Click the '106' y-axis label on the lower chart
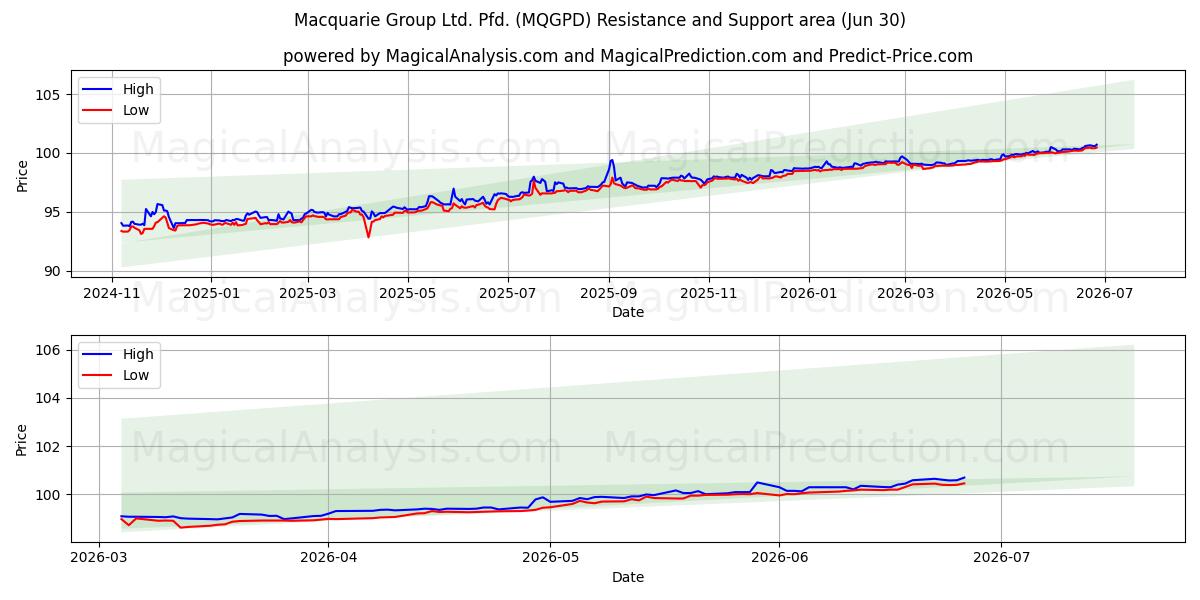Viewport: 1200px width, 600px height. [x=48, y=350]
